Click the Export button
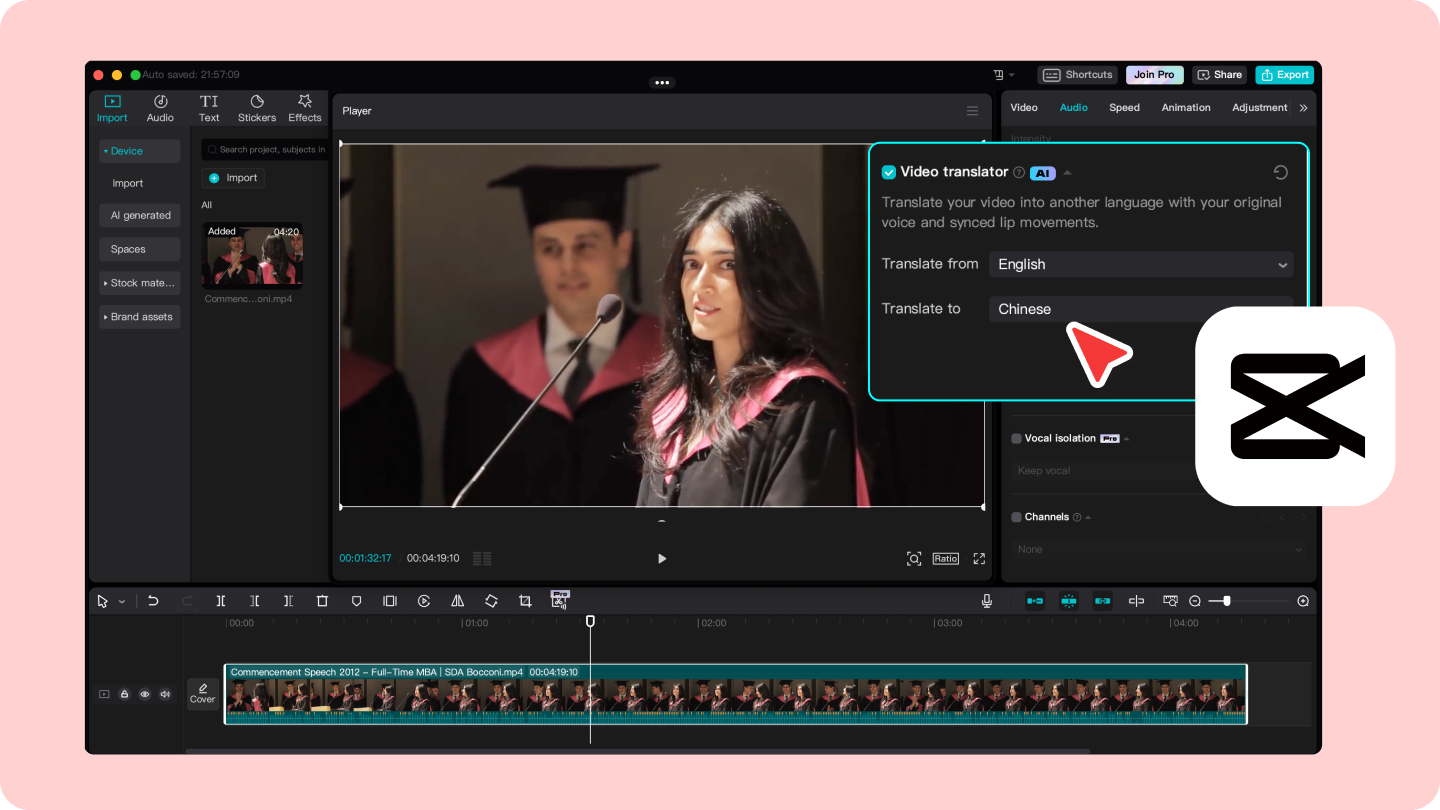Viewport: 1440px width, 810px height. [1284, 75]
